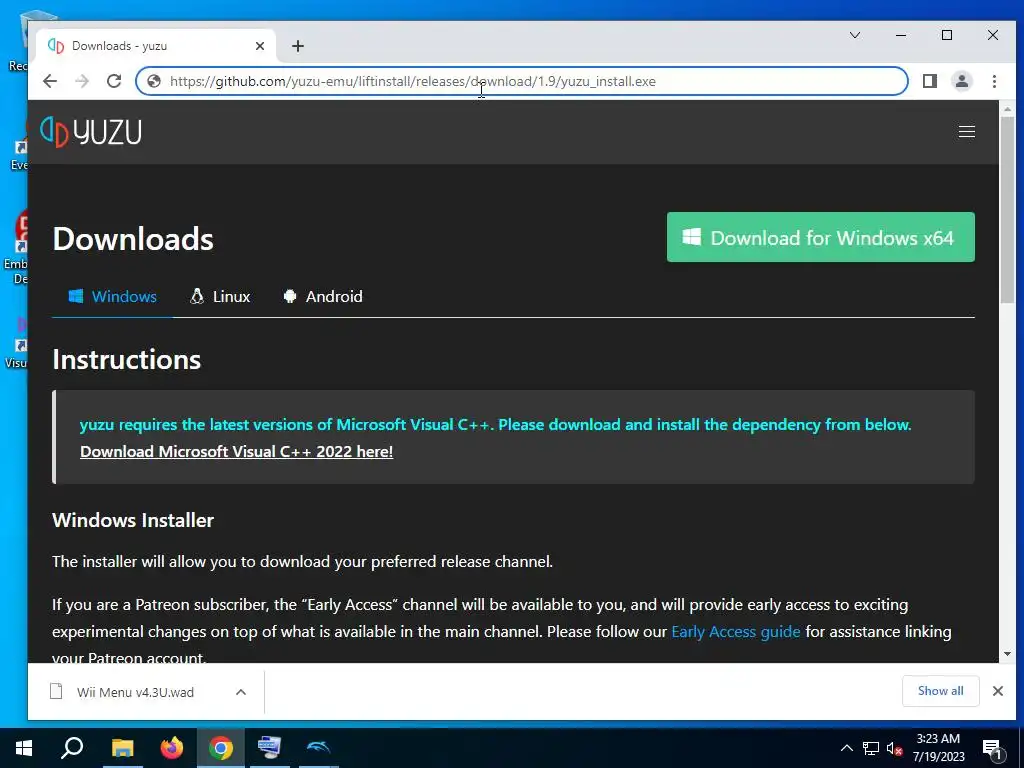1024x768 pixels.
Task: Open the notification center icon
Action: (x=993, y=748)
